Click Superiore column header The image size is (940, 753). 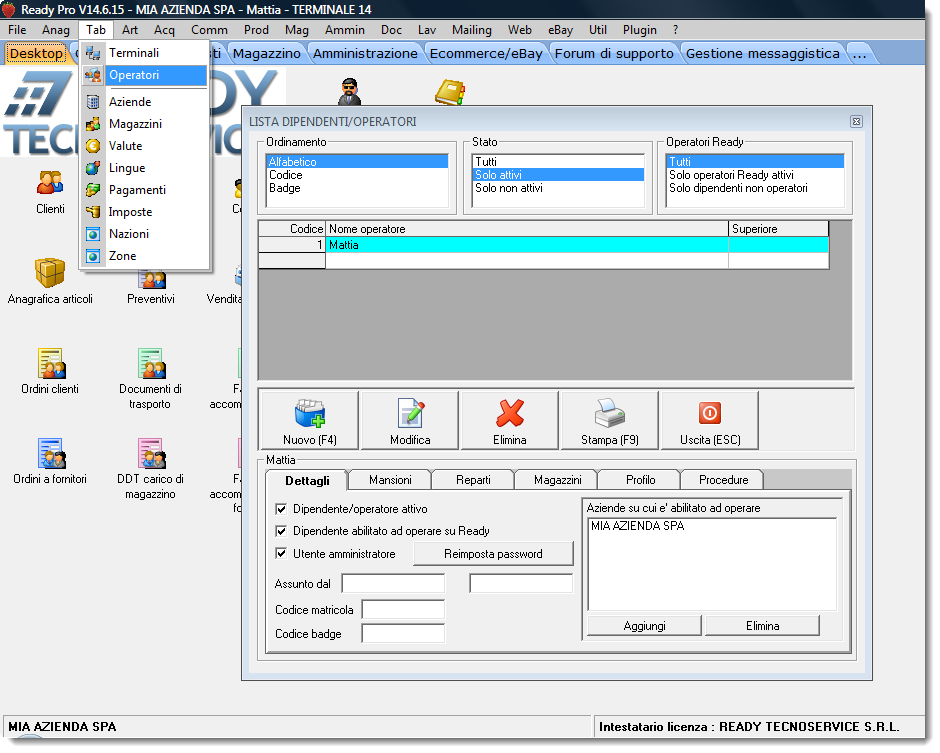[x=778, y=229]
